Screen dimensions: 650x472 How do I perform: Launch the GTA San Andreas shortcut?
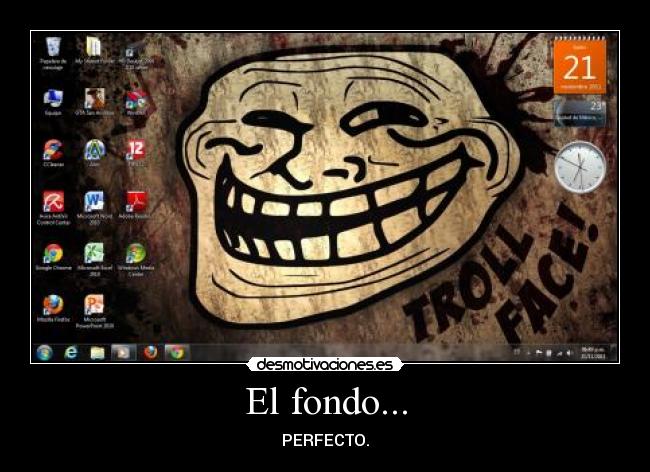pos(95,102)
